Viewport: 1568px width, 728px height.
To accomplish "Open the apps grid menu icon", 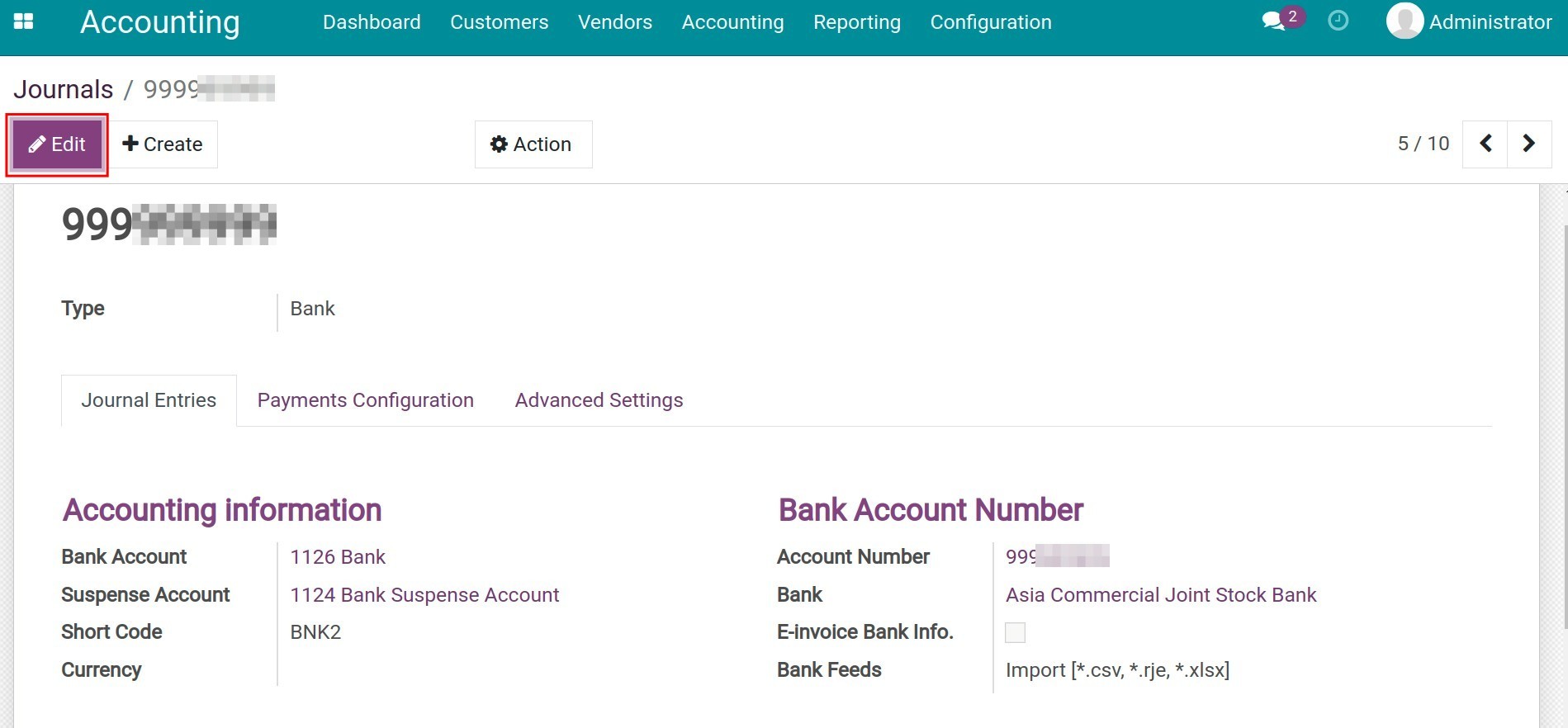I will (24, 21).
